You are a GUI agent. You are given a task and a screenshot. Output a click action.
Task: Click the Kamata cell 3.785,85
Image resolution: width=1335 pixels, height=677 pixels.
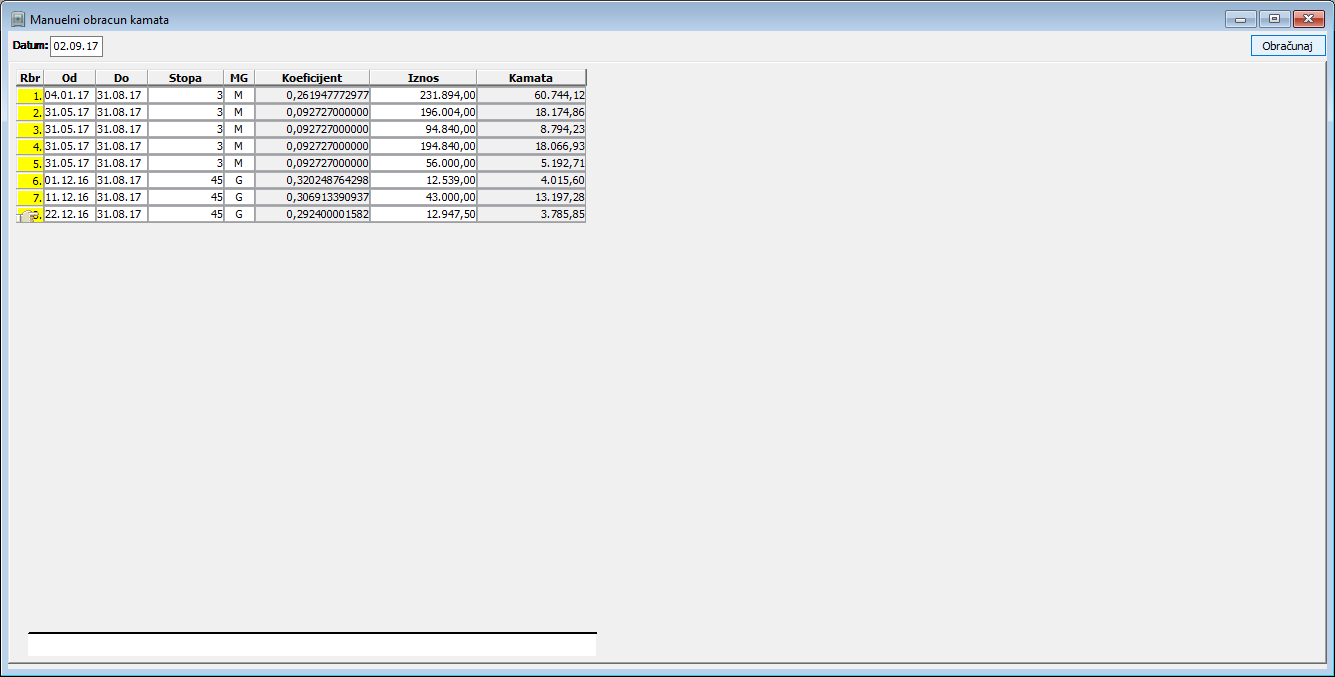531,214
